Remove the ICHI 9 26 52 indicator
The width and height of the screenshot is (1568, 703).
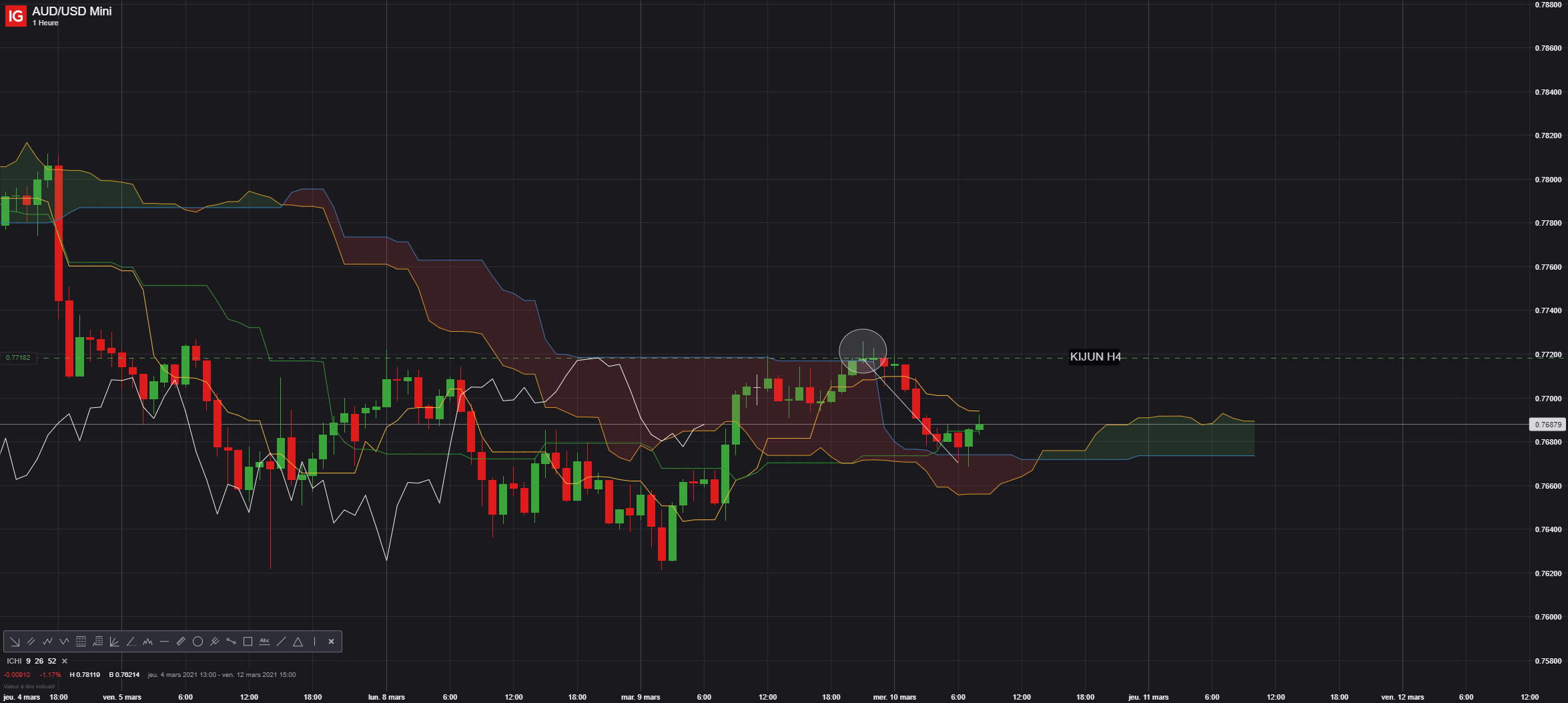pyautogui.click(x=65, y=661)
